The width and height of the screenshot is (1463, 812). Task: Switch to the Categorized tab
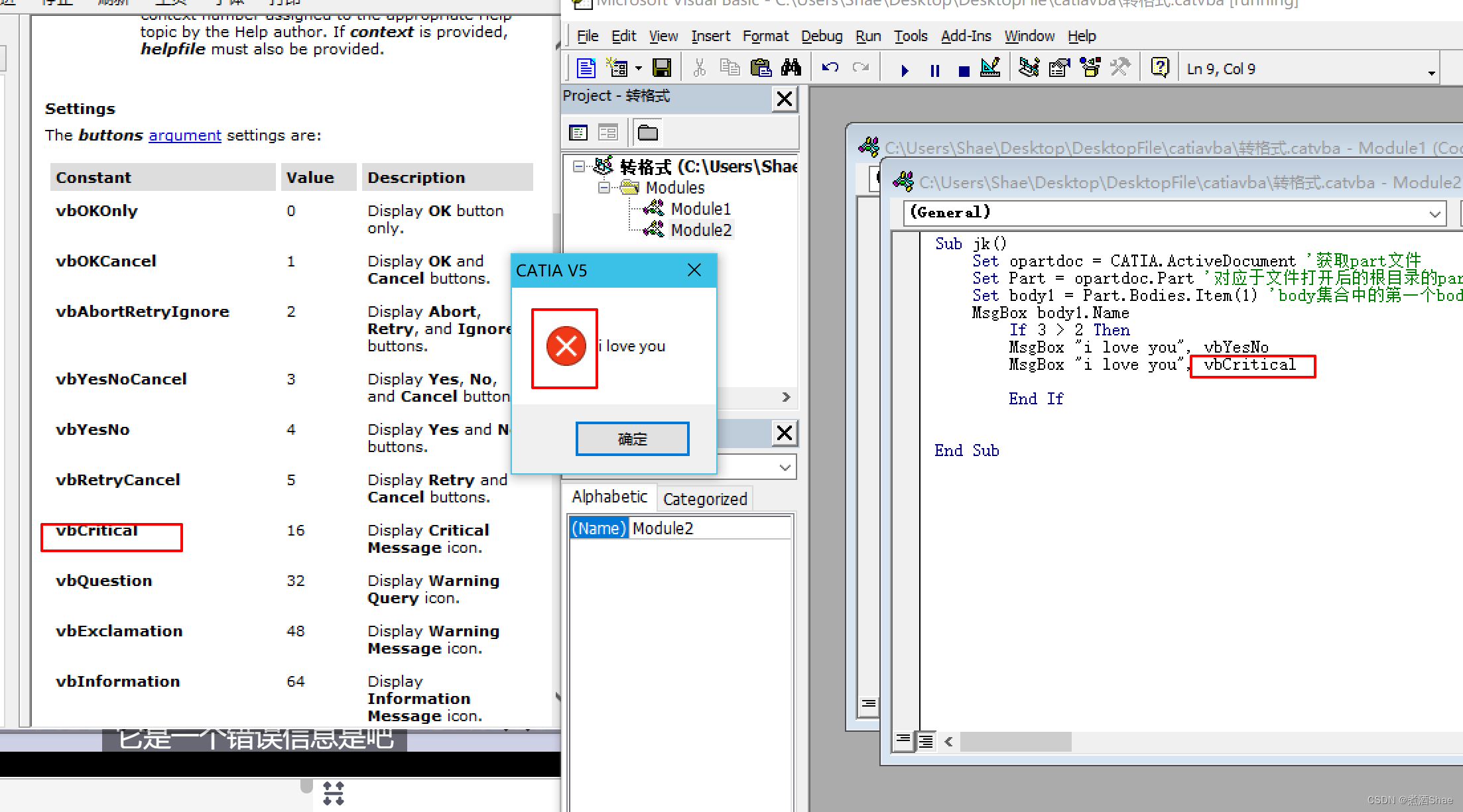705,499
